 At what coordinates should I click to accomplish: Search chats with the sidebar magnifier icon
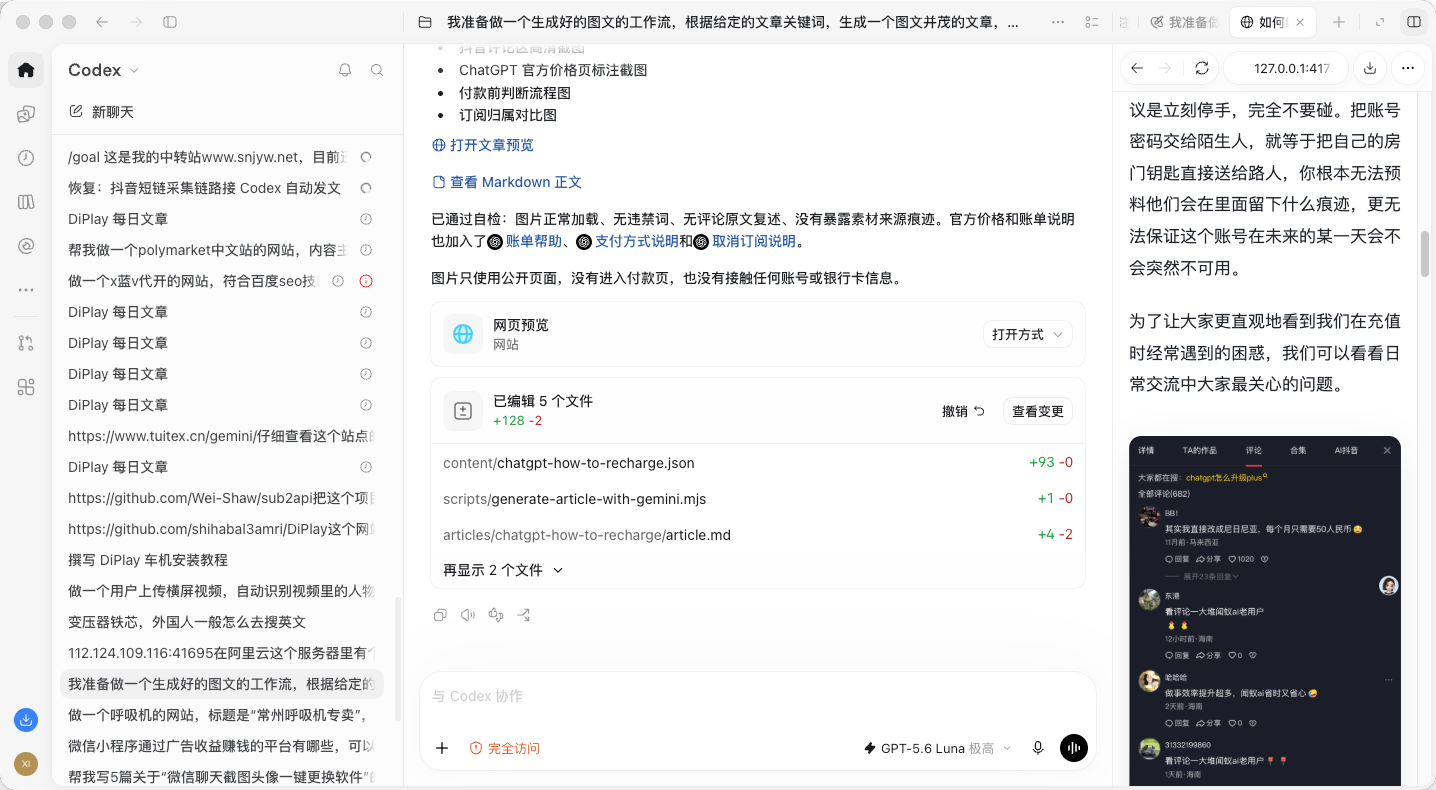coord(377,70)
